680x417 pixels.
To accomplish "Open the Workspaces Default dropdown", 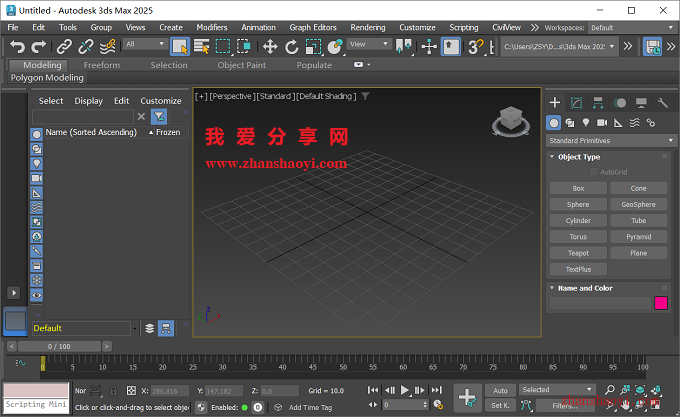I will 632,28.
